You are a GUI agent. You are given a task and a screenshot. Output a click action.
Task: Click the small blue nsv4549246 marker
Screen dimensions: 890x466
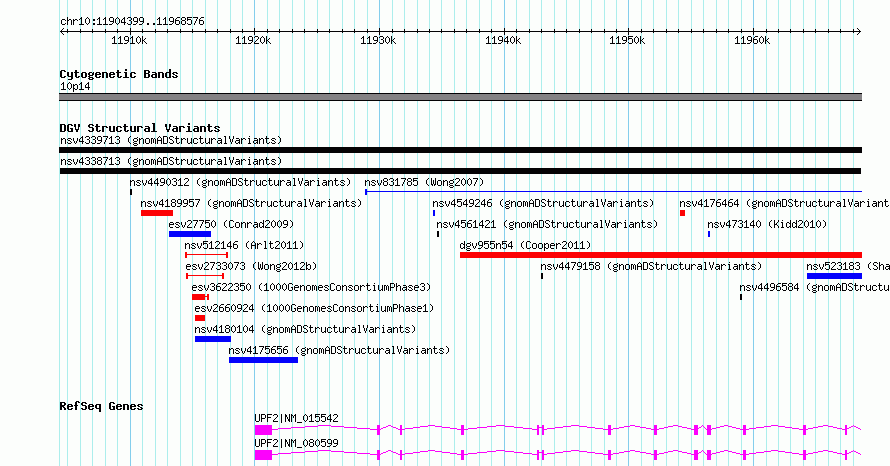(x=434, y=213)
